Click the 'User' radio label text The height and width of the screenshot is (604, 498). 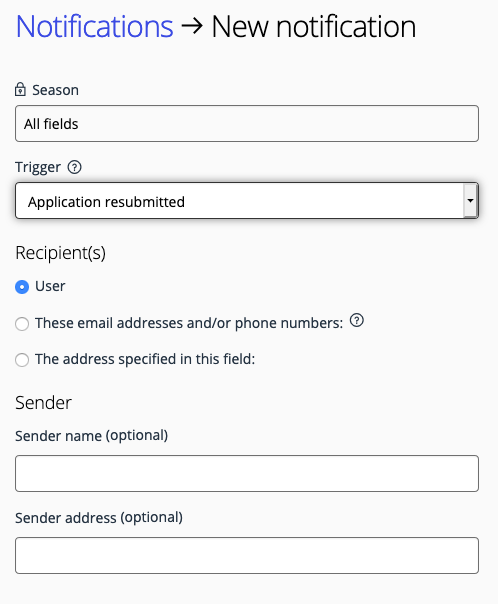[x=50, y=286]
